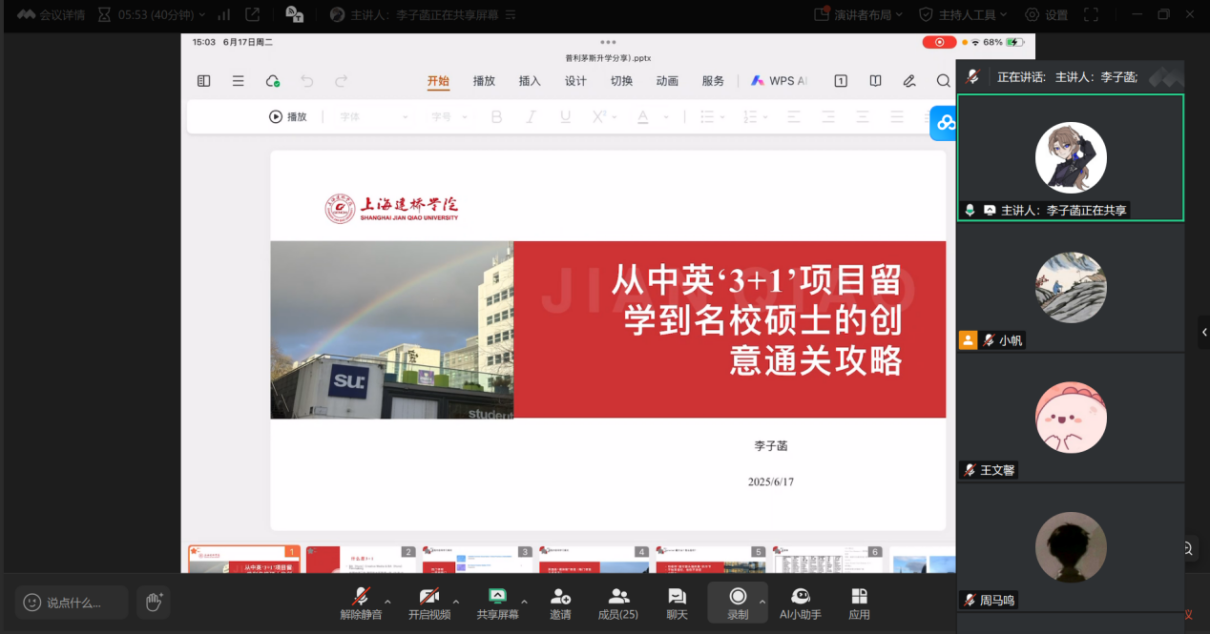Open meeting details (会议详情)
Screen dimensions: 1210x634
(50, 15)
